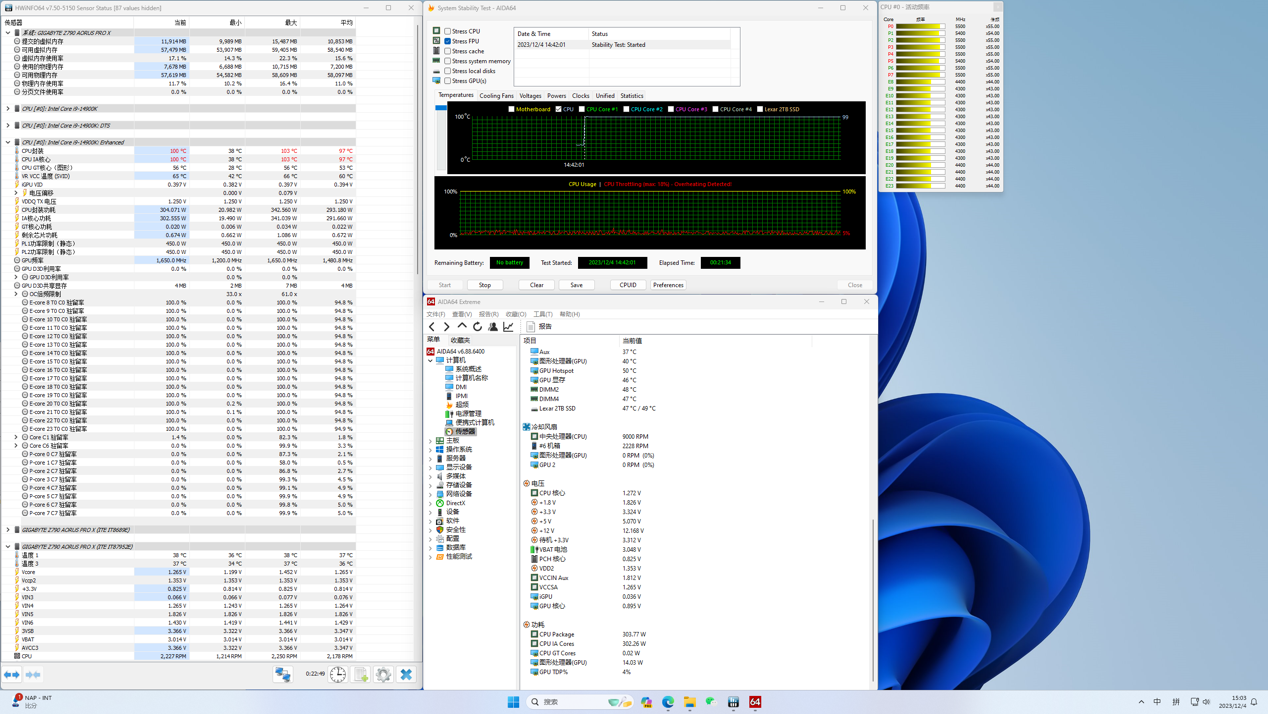Expand CPU [#0] Intel Core i9-14900K DTS group

point(8,126)
